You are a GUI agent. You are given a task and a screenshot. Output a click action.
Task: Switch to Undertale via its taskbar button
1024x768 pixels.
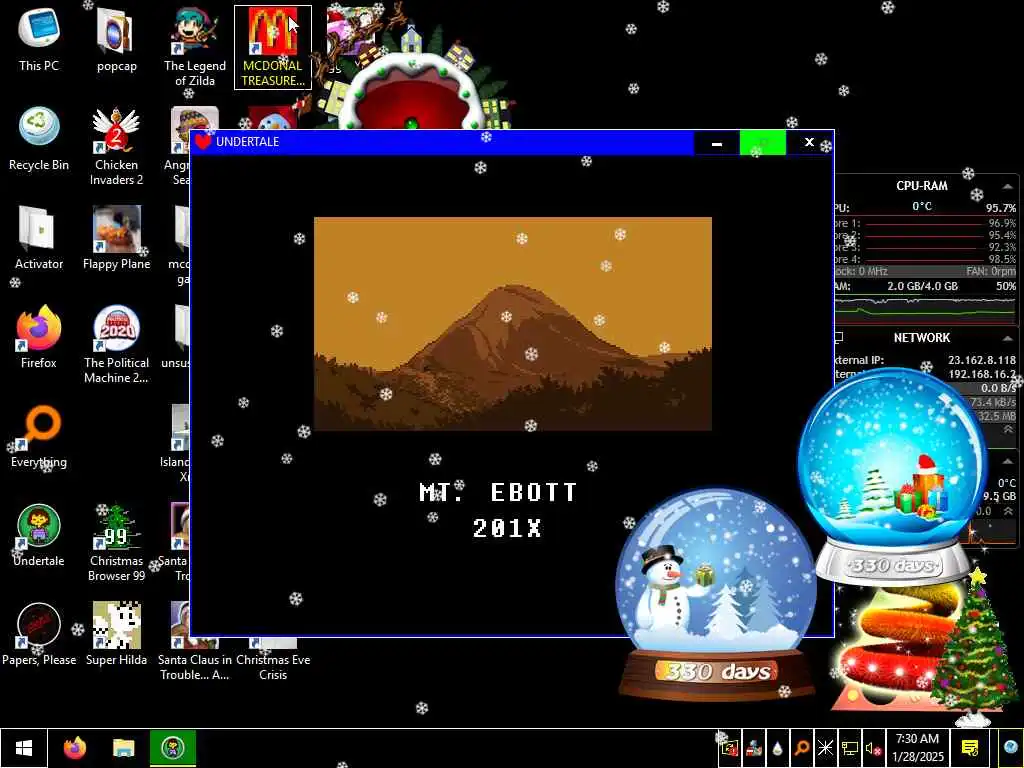tap(173, 748)
